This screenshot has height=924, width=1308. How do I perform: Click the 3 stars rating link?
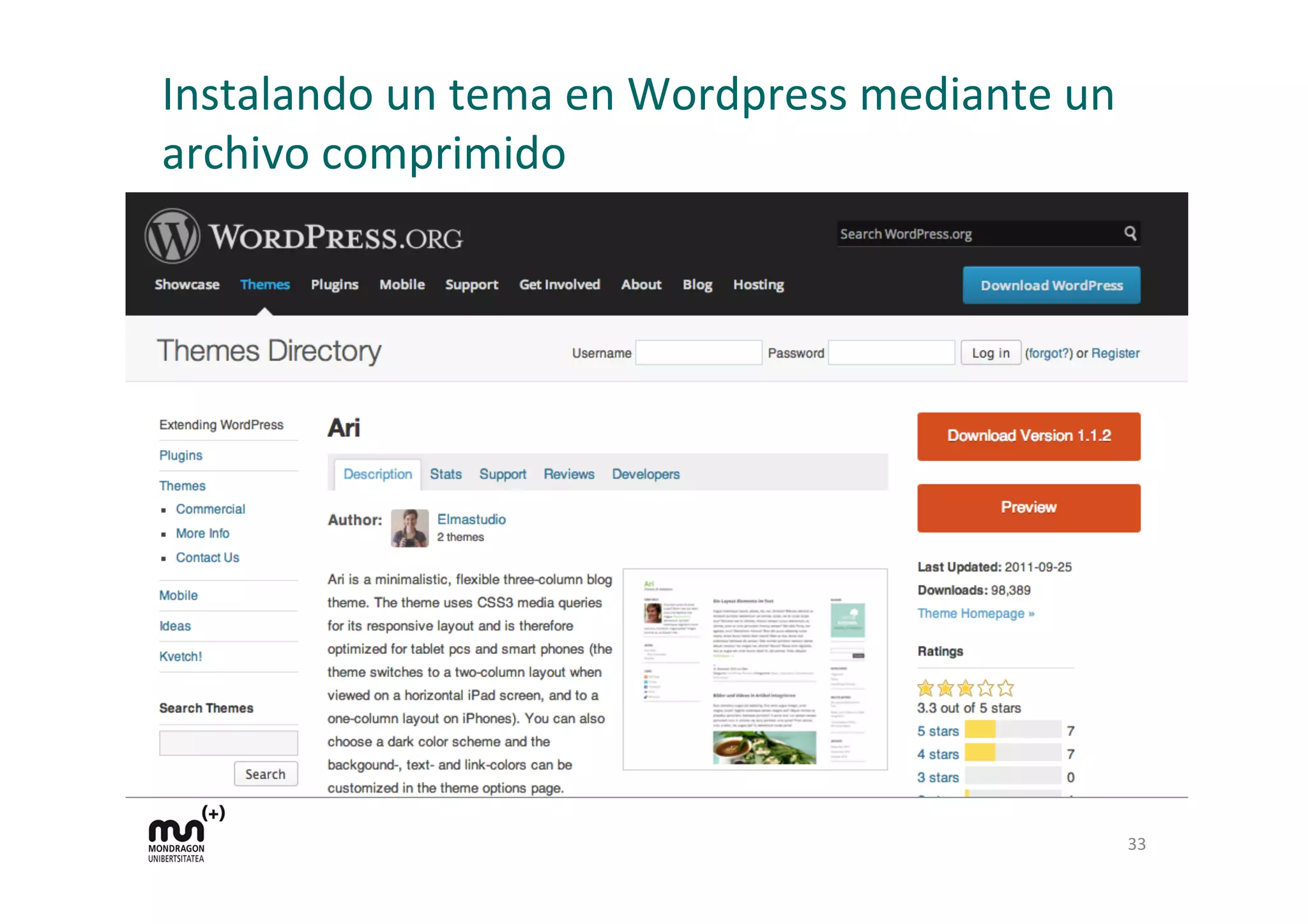[938, 777]
